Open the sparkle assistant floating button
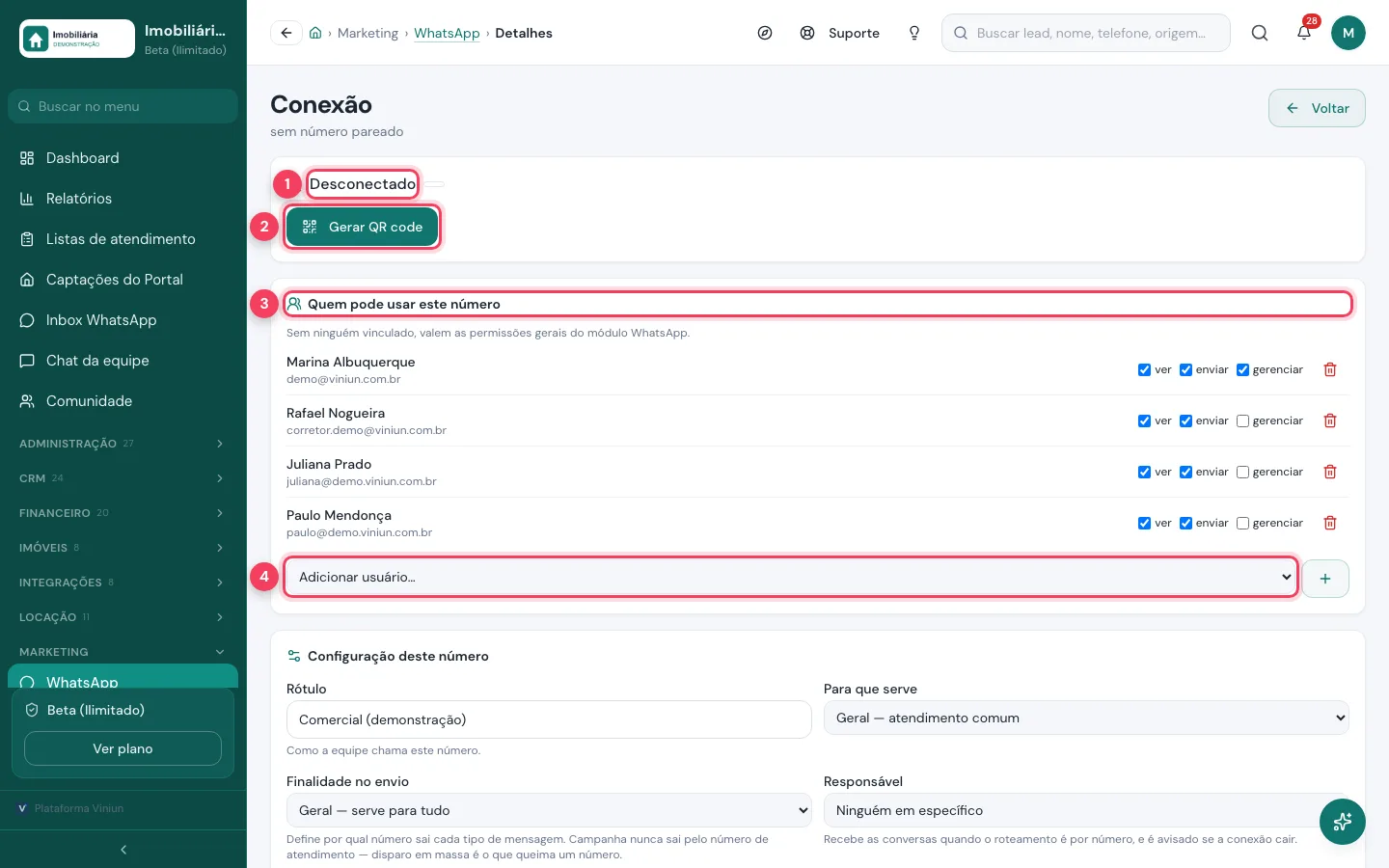1389x868 pixels. coord(1343,822)
